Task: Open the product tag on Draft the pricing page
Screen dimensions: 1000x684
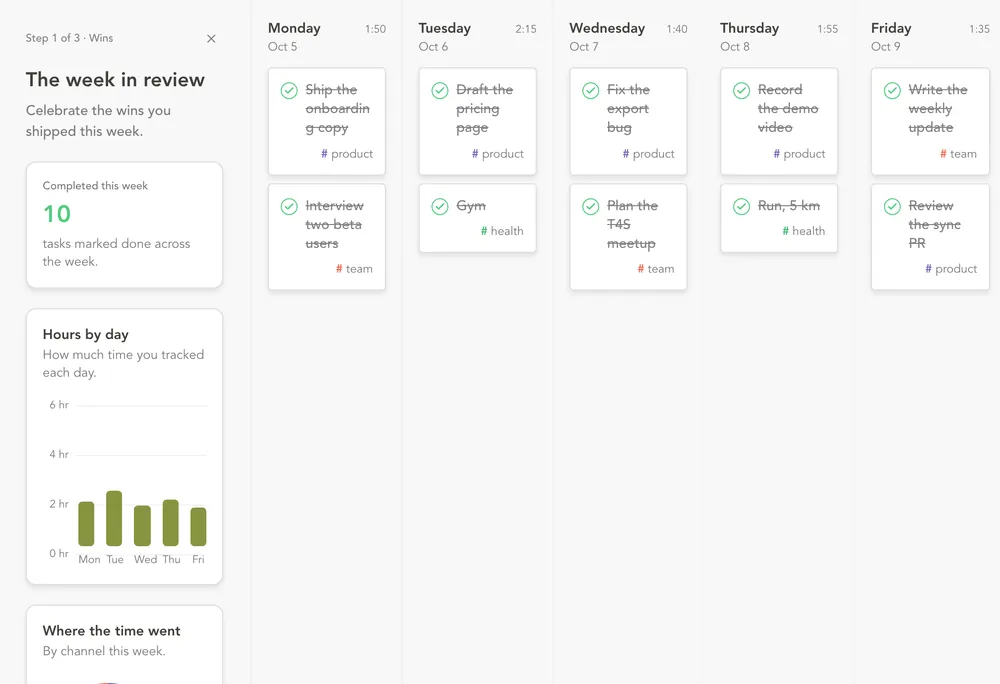Action: pyautogui.click(x=497, y=154)
